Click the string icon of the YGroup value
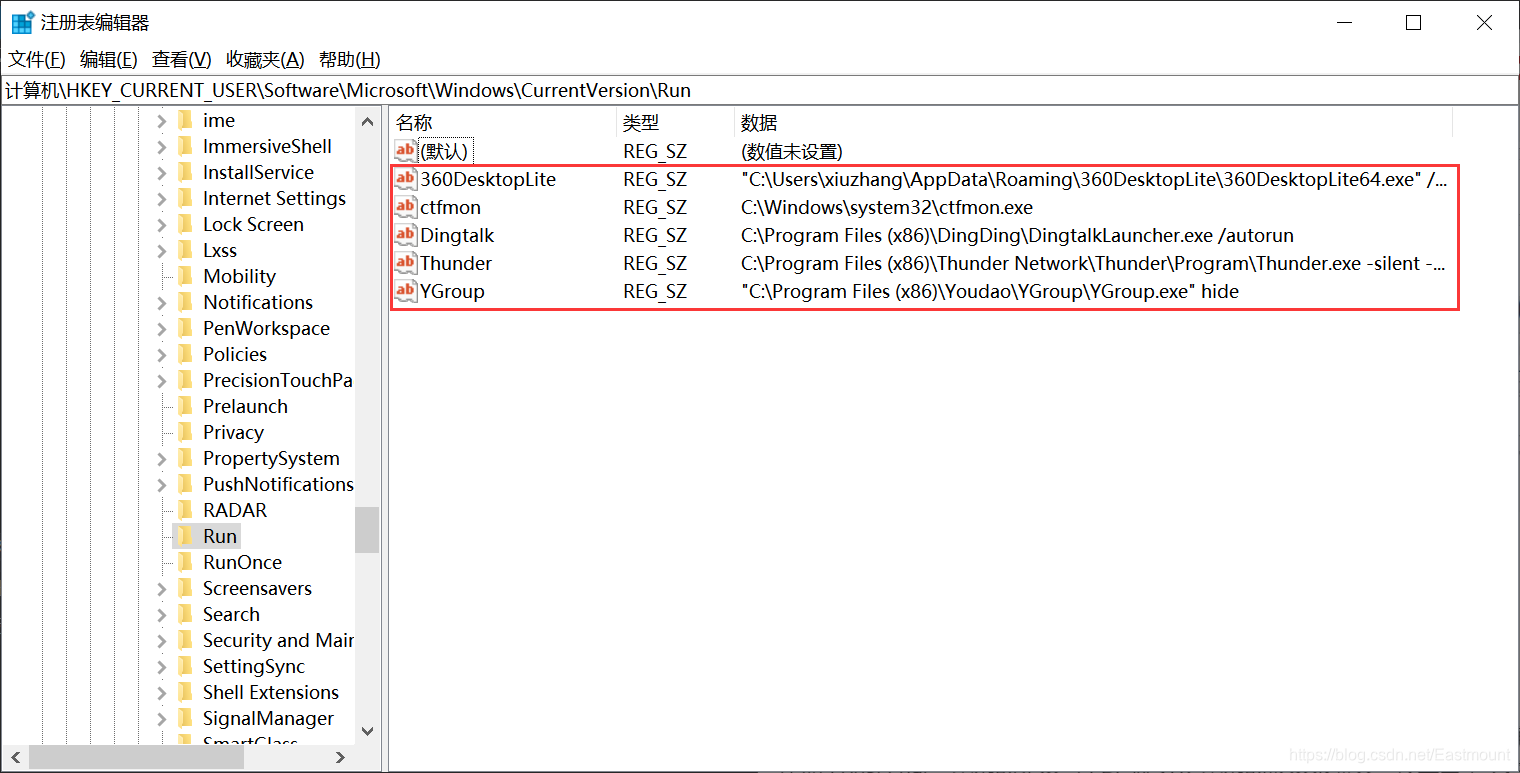The image size is (1520, 773). pos(405,292)
